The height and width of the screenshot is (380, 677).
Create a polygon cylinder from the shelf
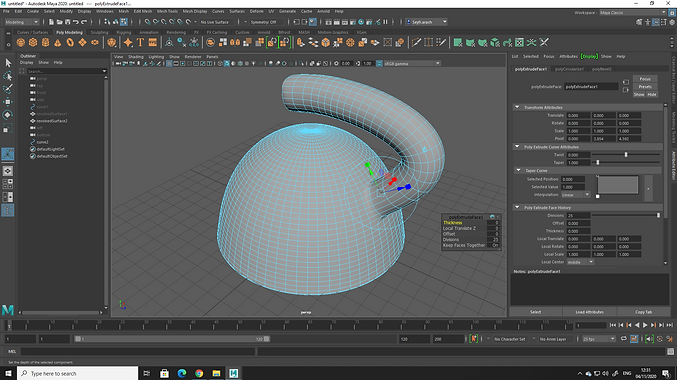click(45, 42)
